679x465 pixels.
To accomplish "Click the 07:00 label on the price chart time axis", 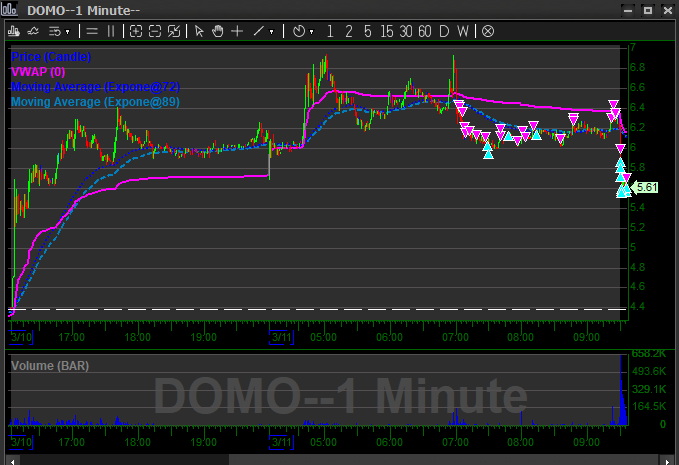I will click(455, 337).
